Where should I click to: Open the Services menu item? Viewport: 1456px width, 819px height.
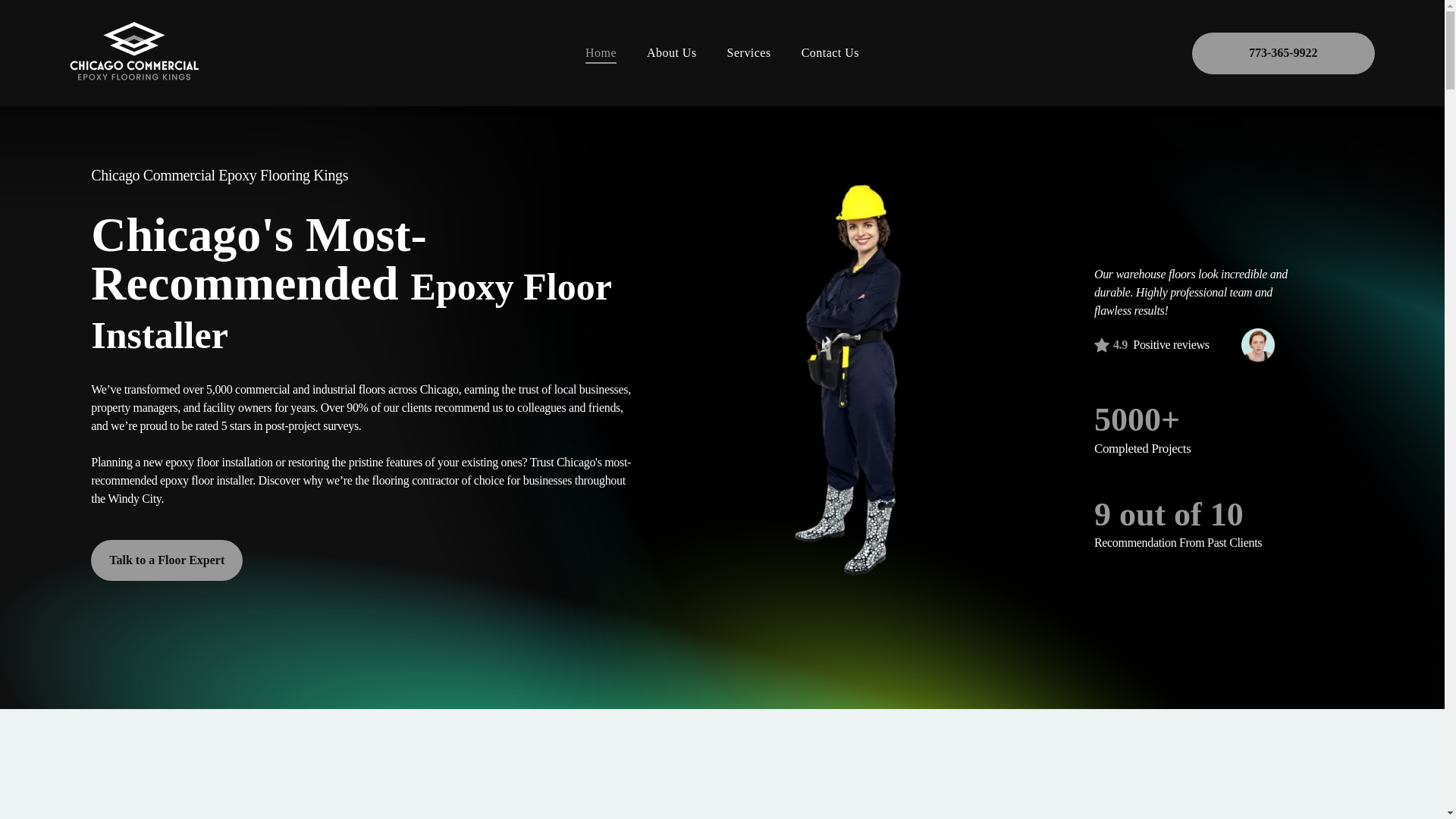coord(748,53)
